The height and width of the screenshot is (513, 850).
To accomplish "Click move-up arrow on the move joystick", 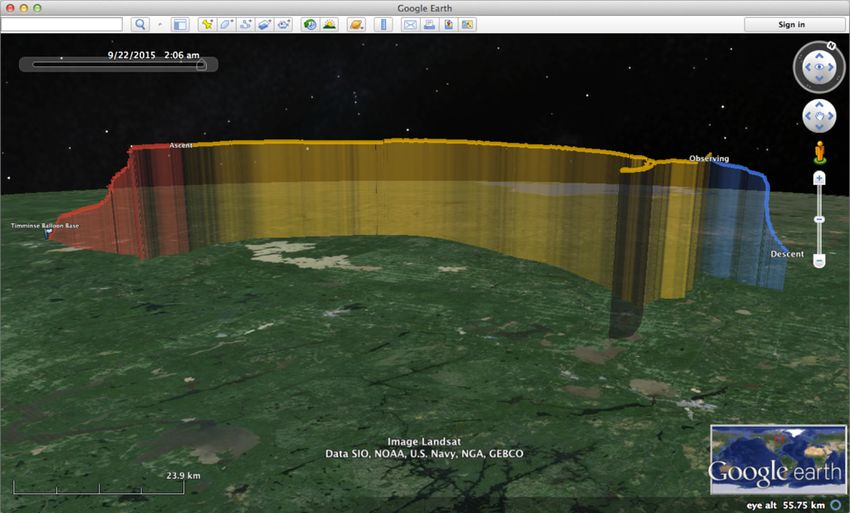I will point(819,105).
